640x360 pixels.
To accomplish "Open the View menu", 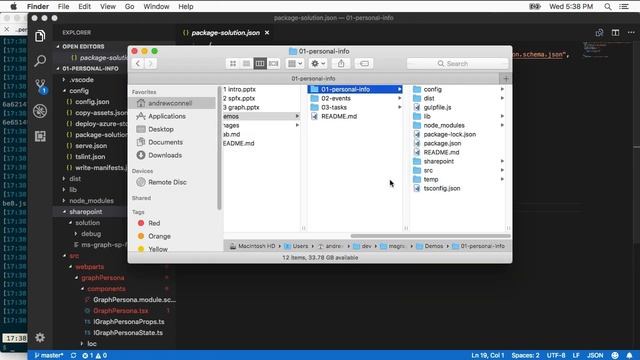I will click(x=108, y=7).
